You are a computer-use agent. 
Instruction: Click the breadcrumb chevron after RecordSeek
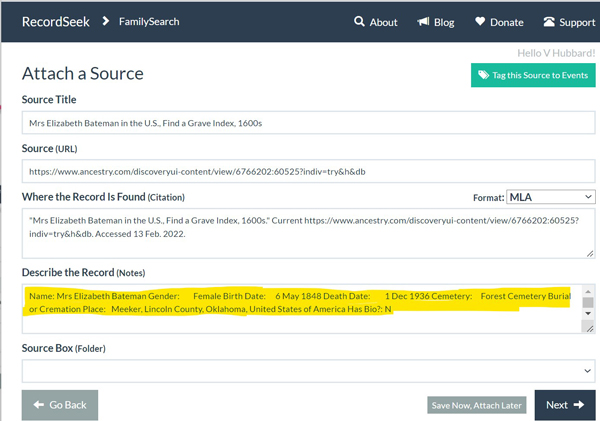(x=104, y=21)
